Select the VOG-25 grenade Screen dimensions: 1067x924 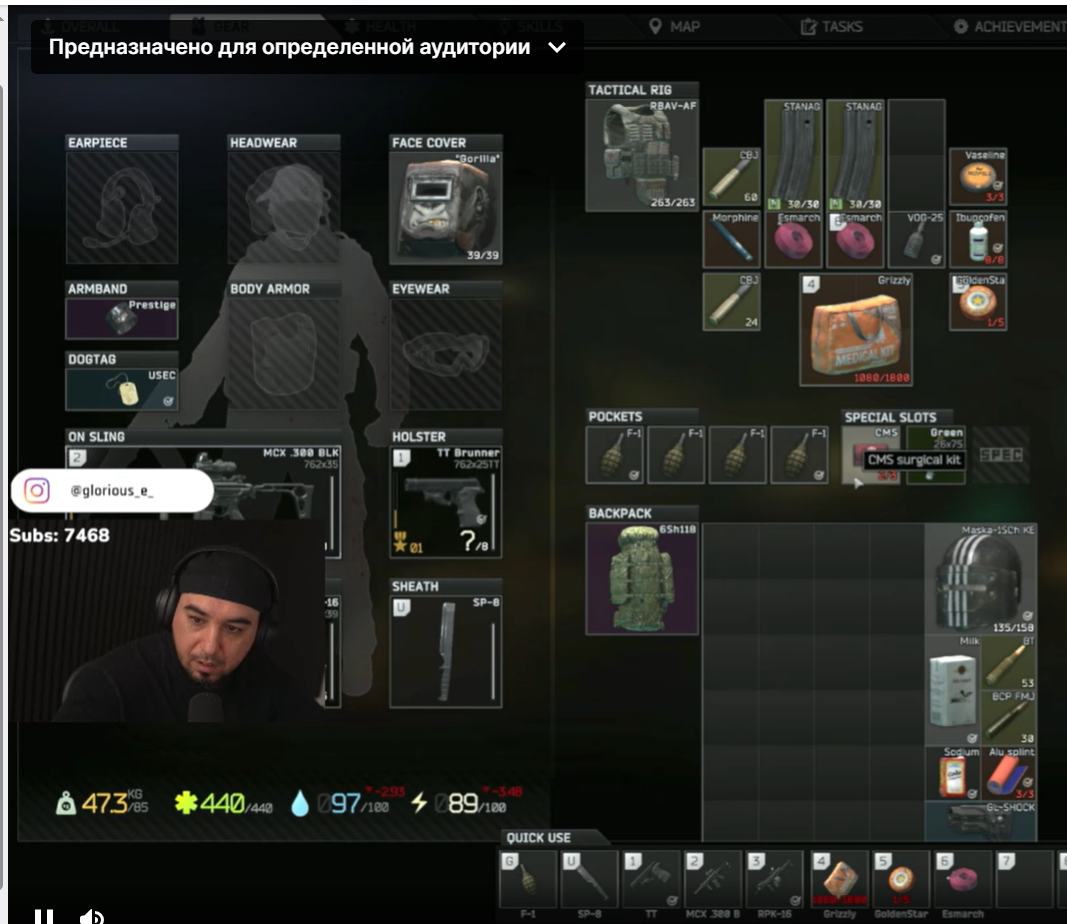coord(917,240)
